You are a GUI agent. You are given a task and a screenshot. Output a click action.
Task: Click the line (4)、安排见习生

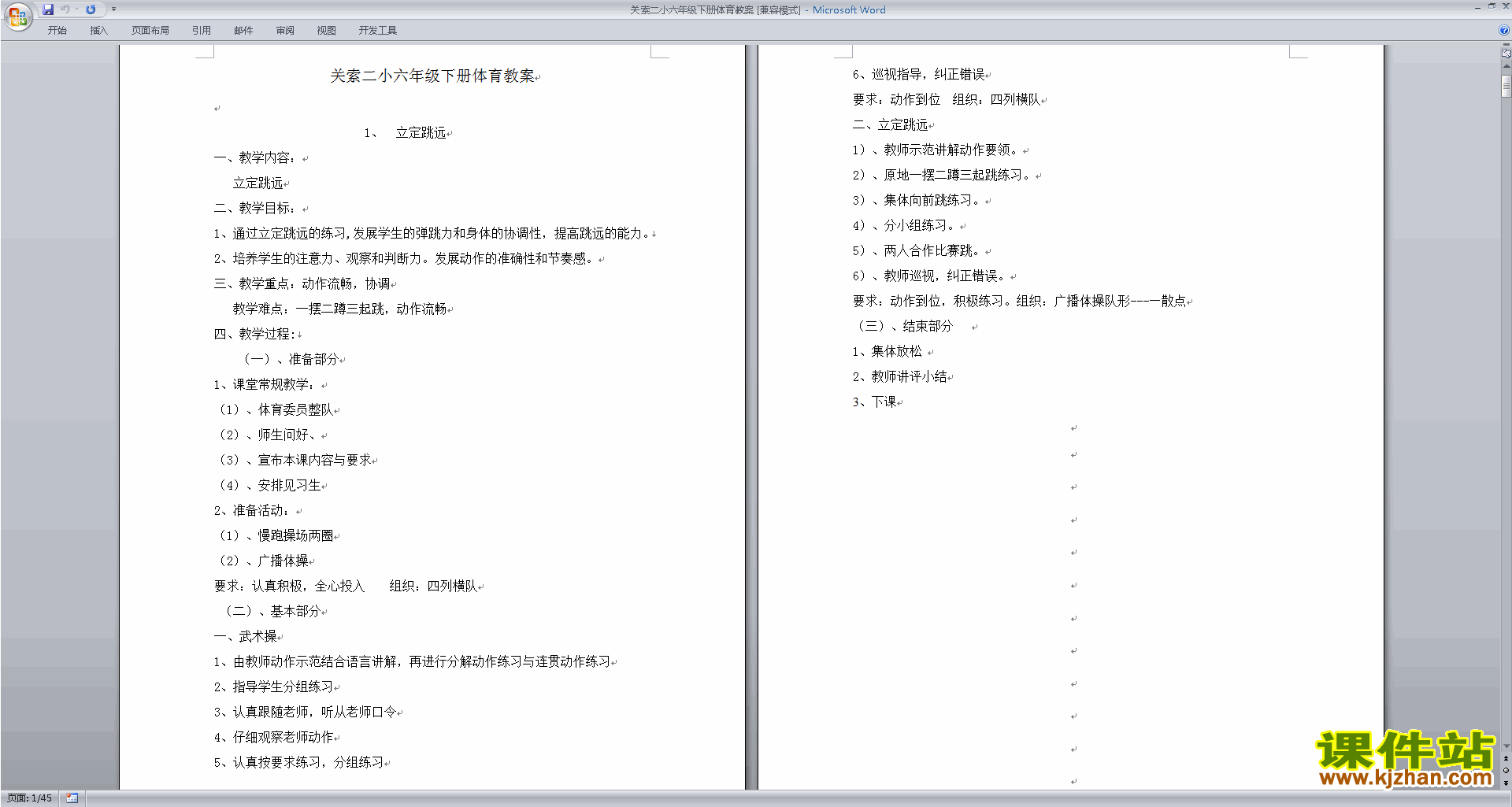(x=269, y=485)
